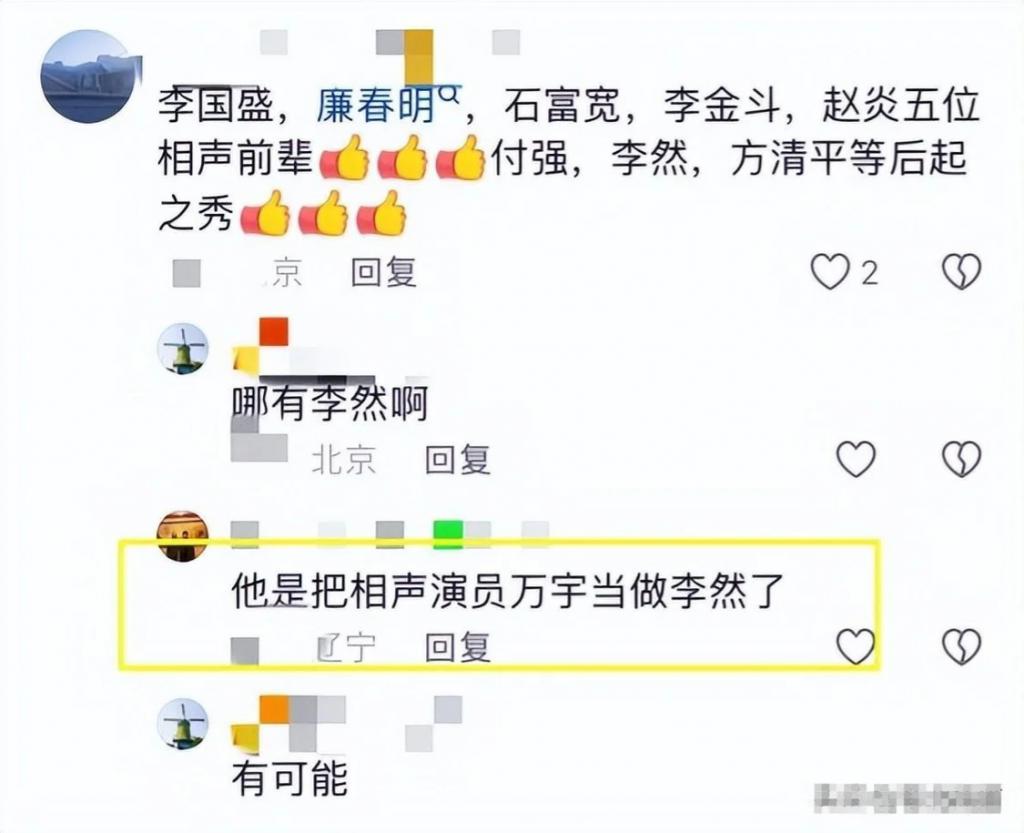Click the 北京 location label
The width and height of the screenshot is (1024, 833).
pos(344,460)
